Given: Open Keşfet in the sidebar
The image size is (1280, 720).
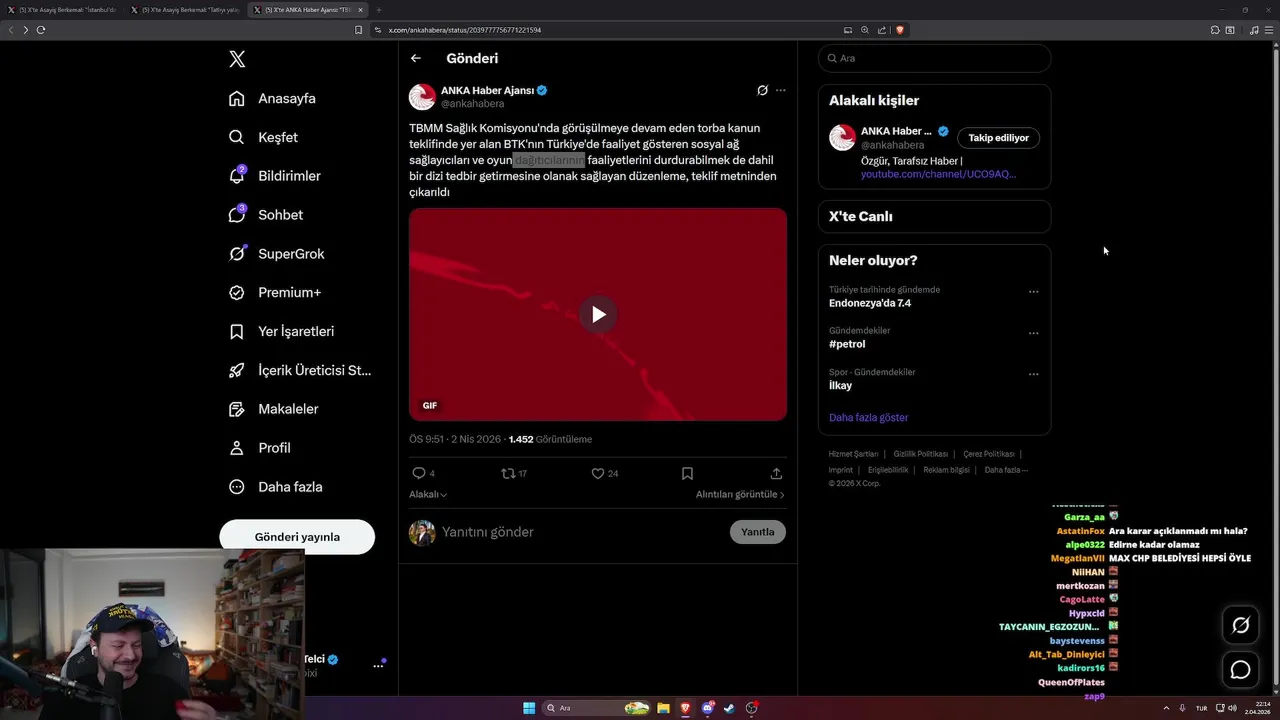Looking at the screenshot, I should (x=264, y=137).
